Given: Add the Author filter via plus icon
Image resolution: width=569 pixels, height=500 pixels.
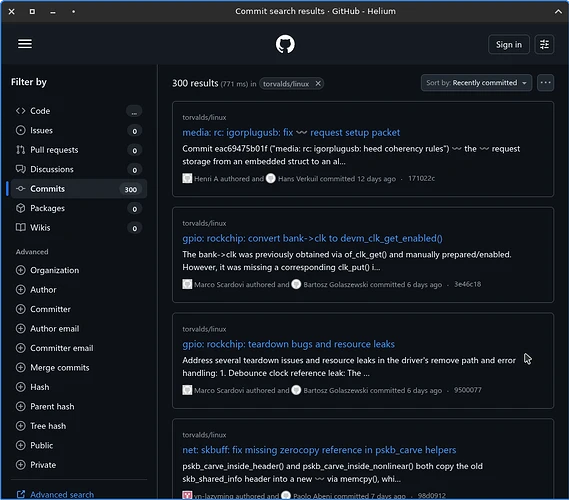Looking at the screenshot, I should [x=21, y=290].
